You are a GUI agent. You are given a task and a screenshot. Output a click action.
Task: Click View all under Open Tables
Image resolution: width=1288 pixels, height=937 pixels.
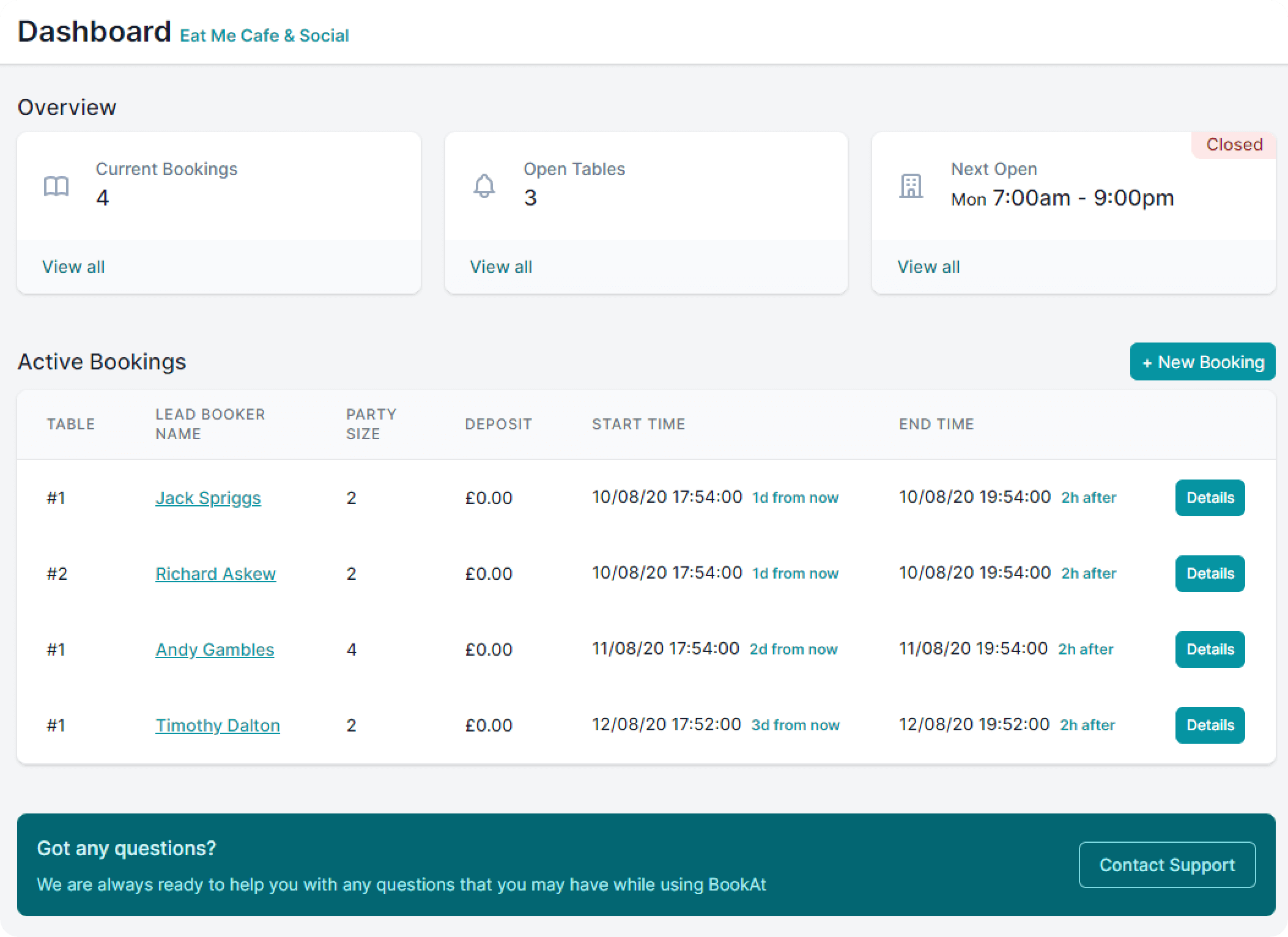pos(501,266)
